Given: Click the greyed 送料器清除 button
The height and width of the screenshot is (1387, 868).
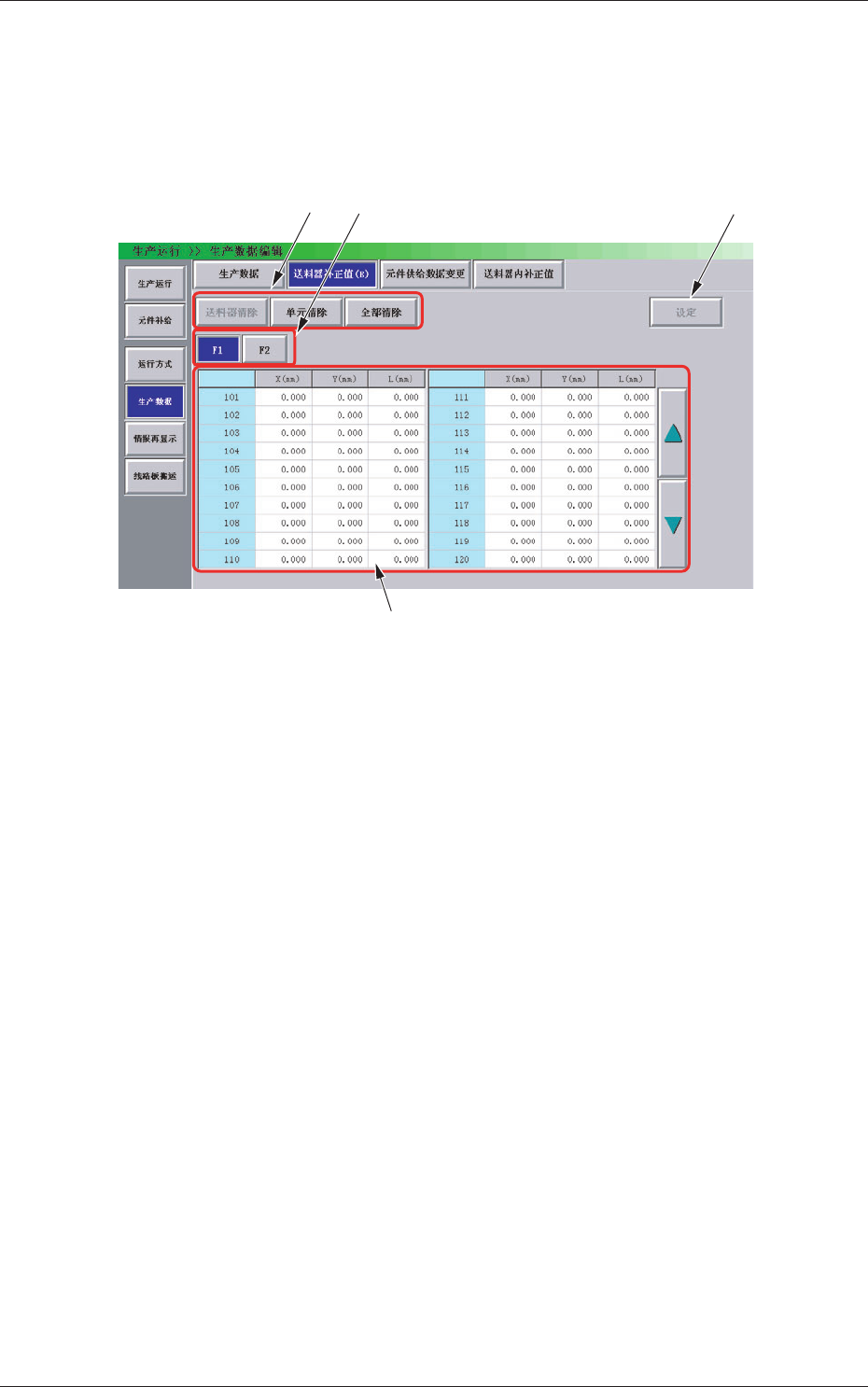Looking at the screenshot, I should [231, 313].
